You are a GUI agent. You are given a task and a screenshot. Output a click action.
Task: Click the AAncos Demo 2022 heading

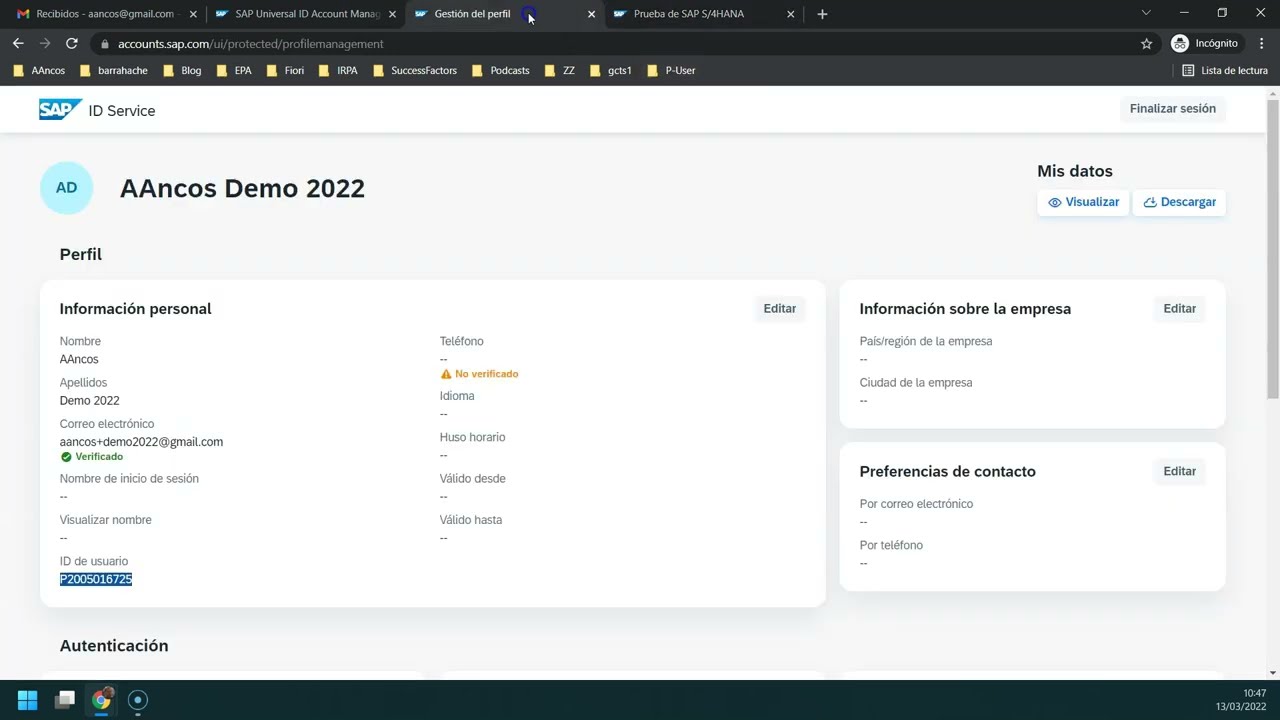pos(242,188)
